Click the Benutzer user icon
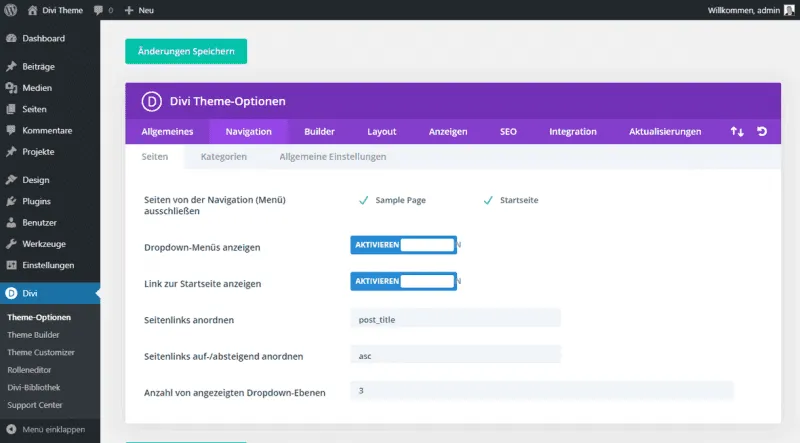800x443 pixels. coord(11,223)
